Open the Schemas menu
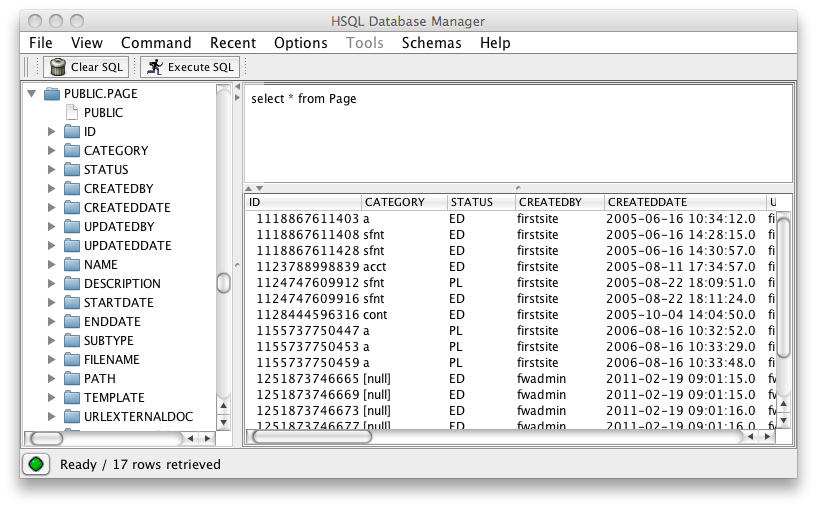Image resolution: width=817 pixels, height=508 pixels. (431, 43)
